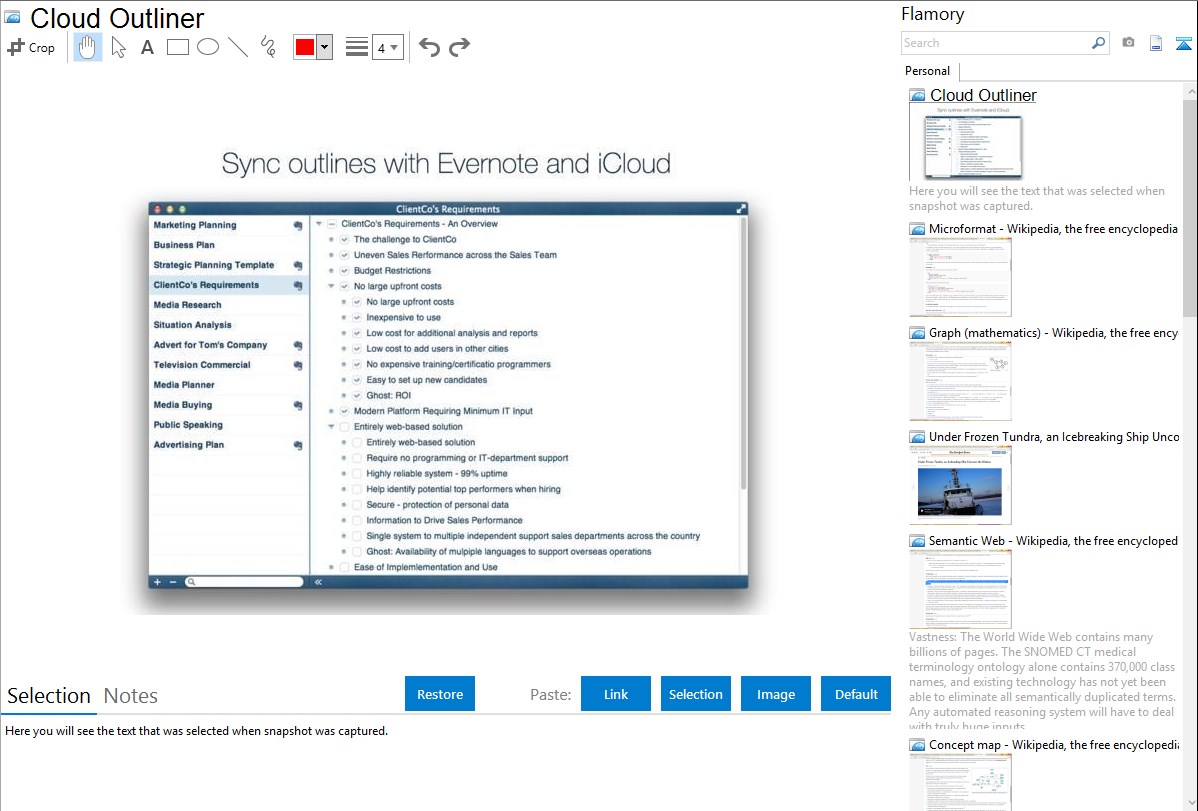Screen dimensions: 1198x811
Task: Click Evernote icon beside Television Commercial
Action: coord(298,365)
